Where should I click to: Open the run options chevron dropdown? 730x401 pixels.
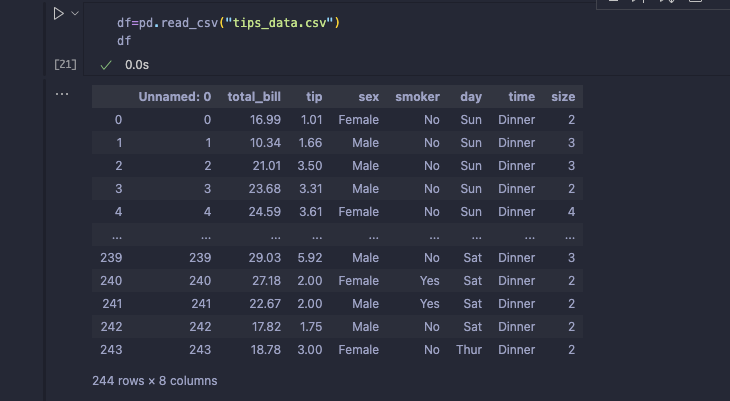pyautogui.click(x=74, y=14)
